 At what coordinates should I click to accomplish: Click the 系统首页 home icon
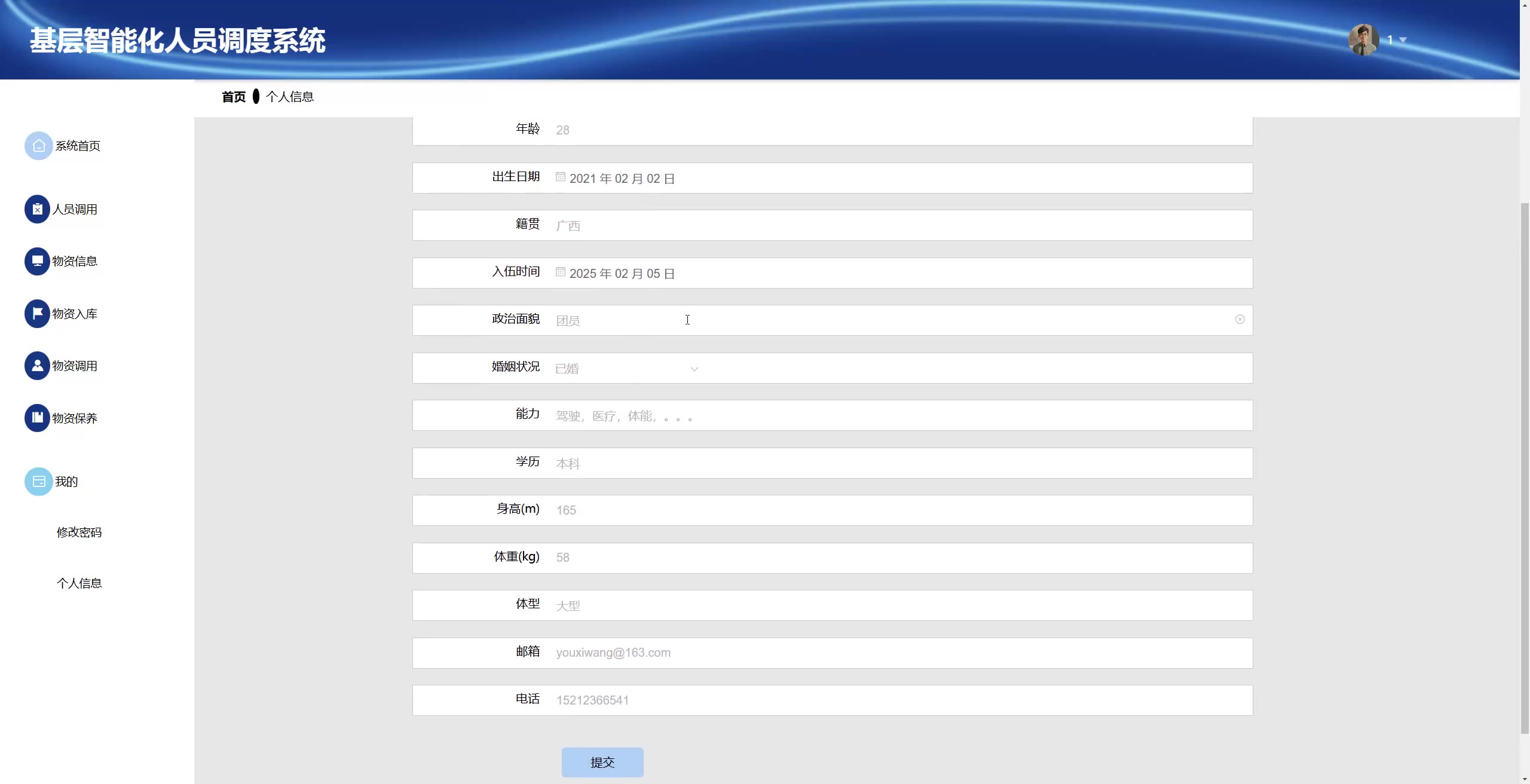click(38, 146)
